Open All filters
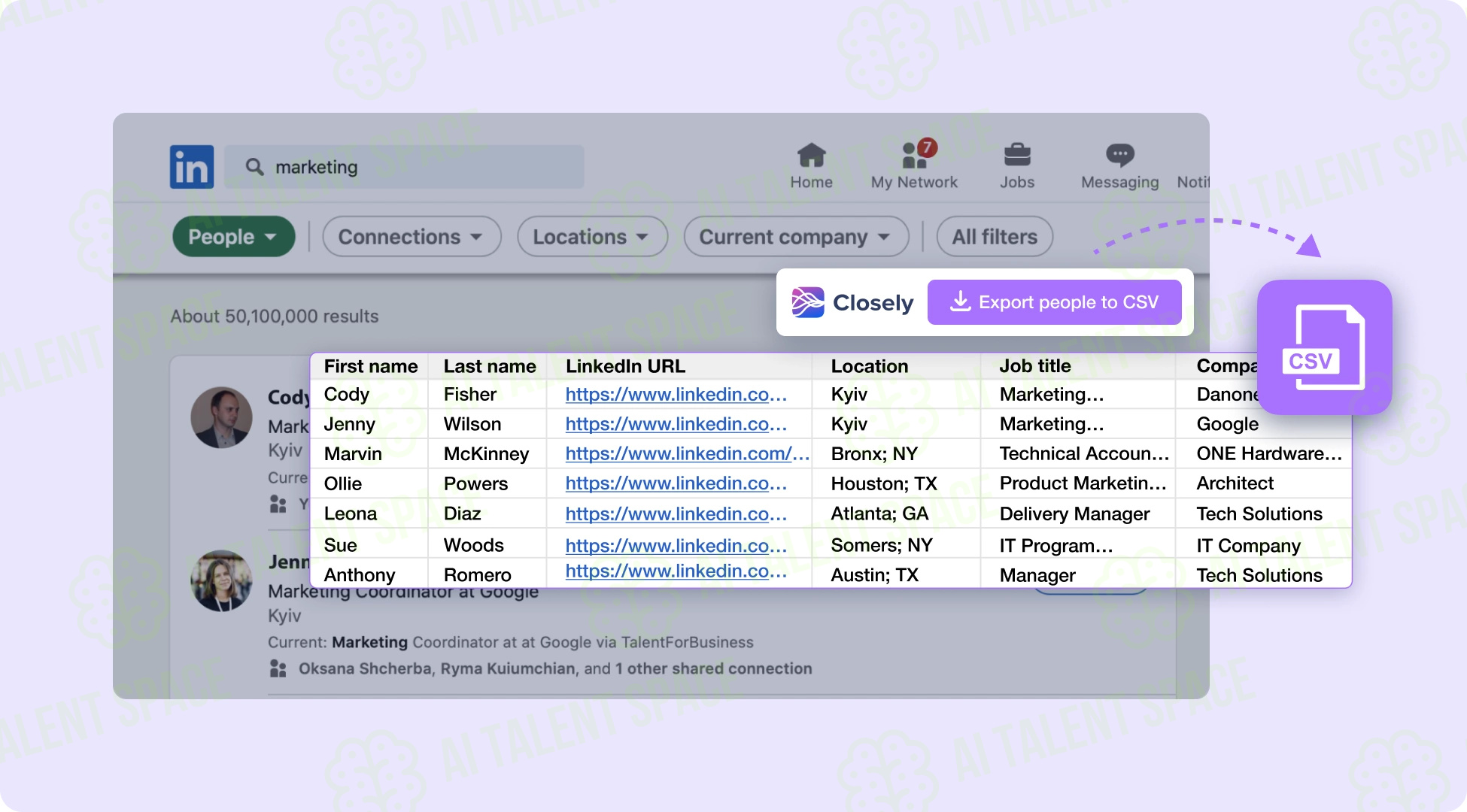This screenshot has width=1467, height=812. 995,237
